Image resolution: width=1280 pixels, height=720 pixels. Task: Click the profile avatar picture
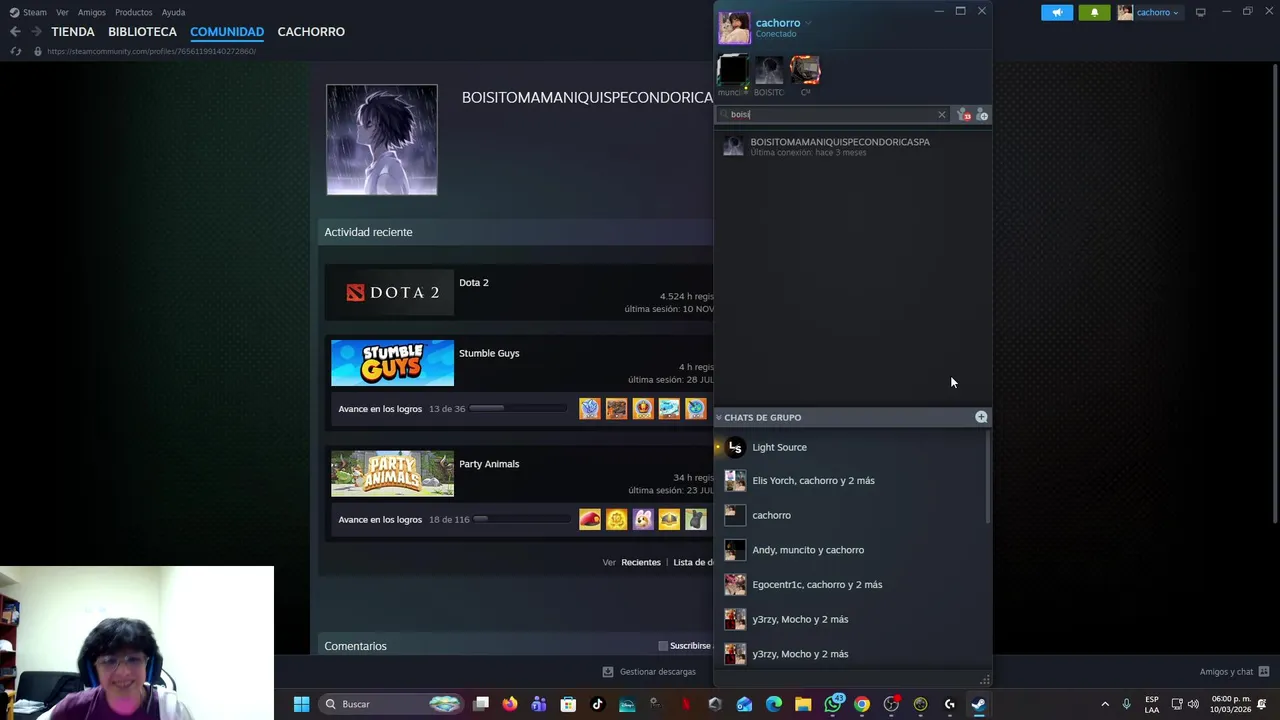pos(382,140)
